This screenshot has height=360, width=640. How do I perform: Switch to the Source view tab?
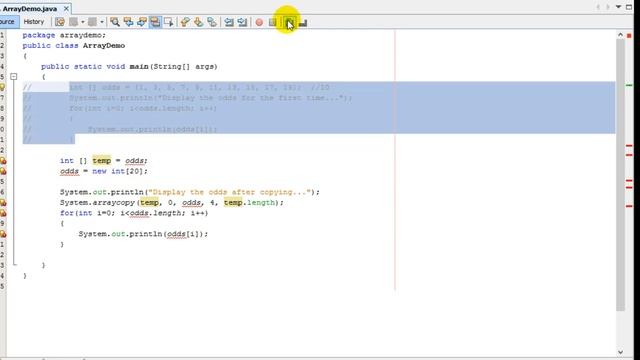click(8, 22)
